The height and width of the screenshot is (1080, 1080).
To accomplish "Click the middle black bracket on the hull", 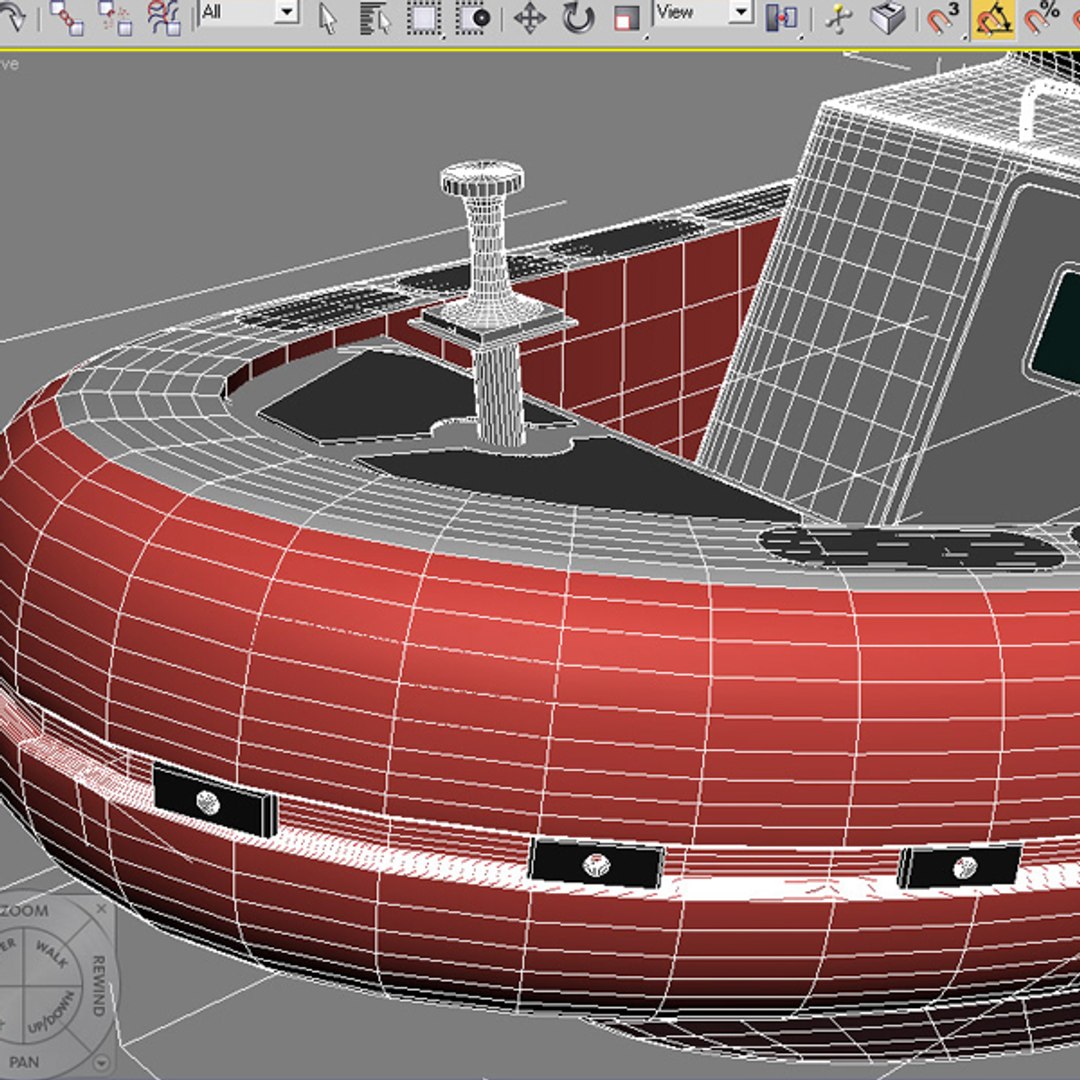I will 596,864.
